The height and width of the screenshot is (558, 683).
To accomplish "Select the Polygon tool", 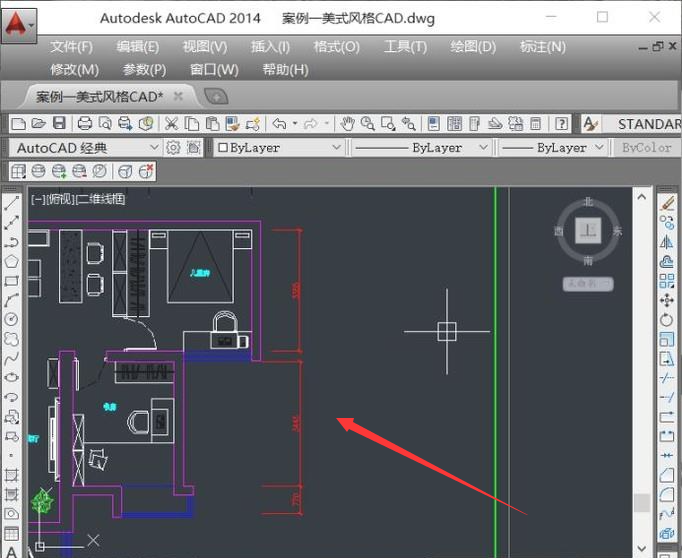I will tap(11, 261).
